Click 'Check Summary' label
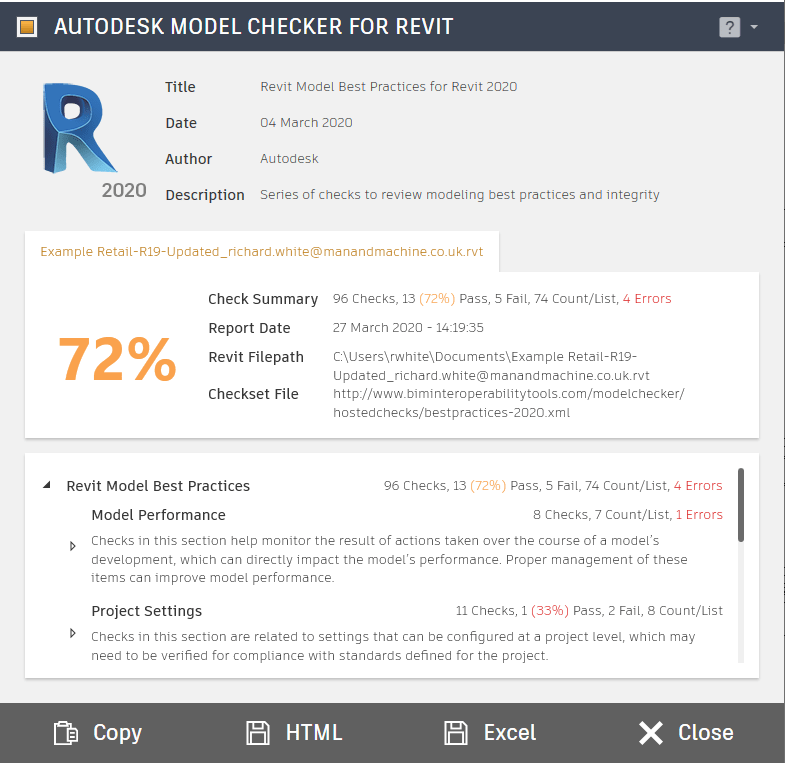The height and width of the screenshot is (763, 785). pos(263,299)
